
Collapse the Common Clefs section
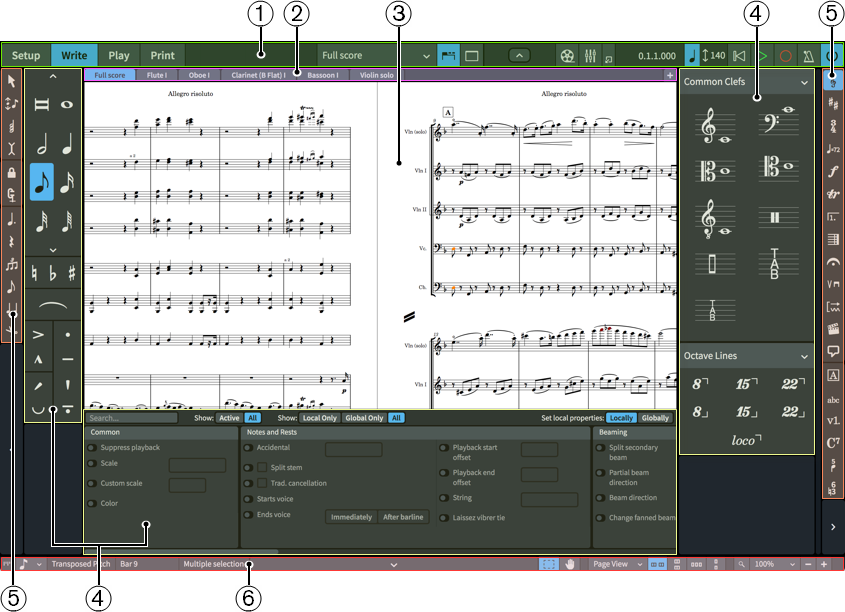click(x=804, y=82)
